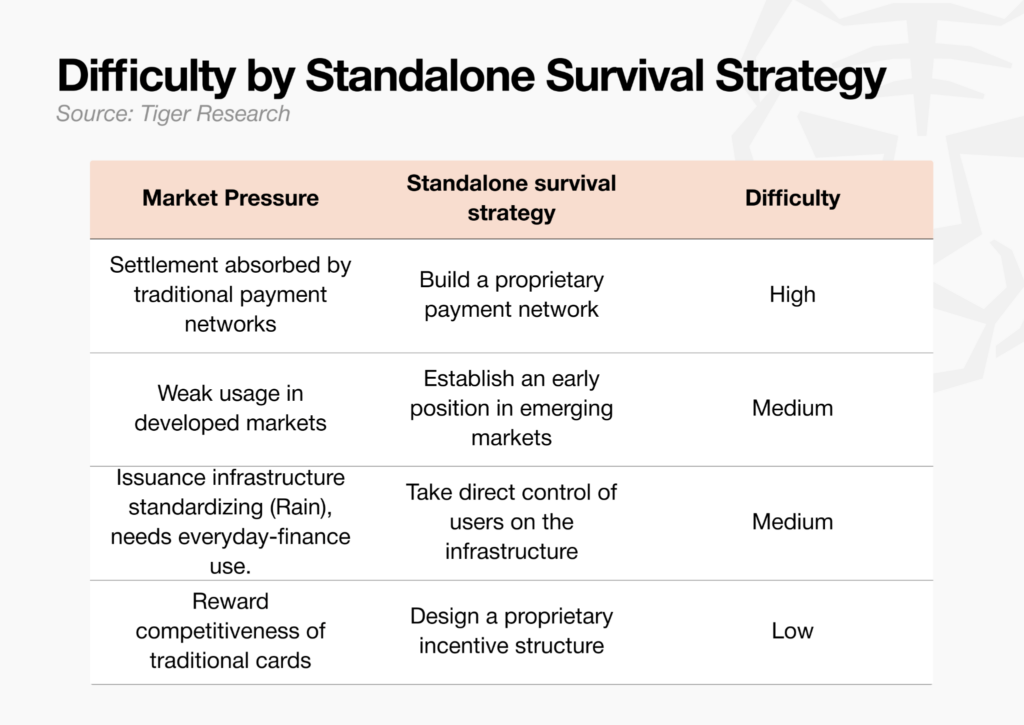Screen dimensions: 1024x725
Task: Click the 'Difficulty by Standalone Survival Strategy' title
Action: [x=471, y=77]
